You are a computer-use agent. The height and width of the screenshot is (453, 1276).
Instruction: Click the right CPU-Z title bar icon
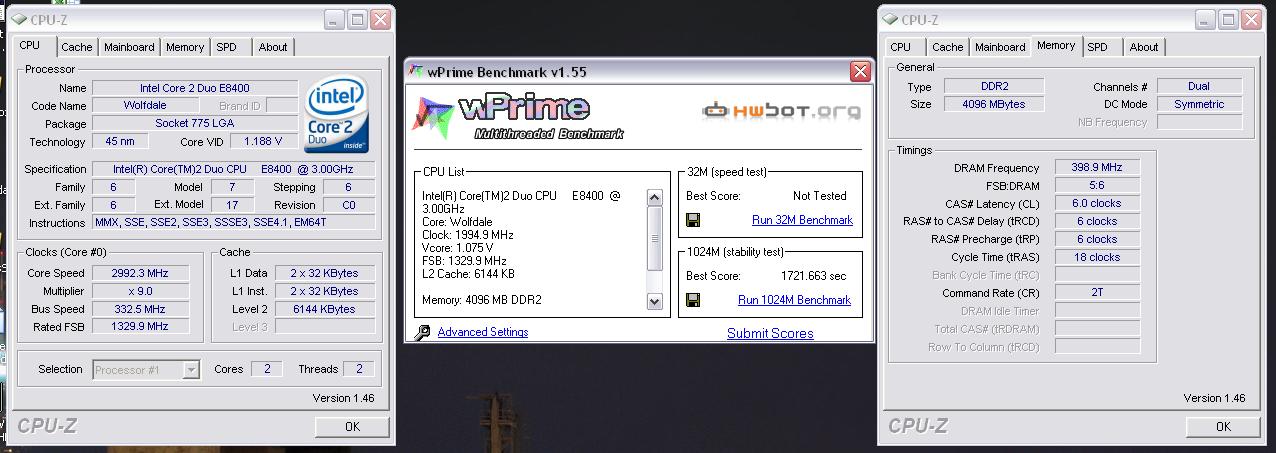tap(891, 19)
